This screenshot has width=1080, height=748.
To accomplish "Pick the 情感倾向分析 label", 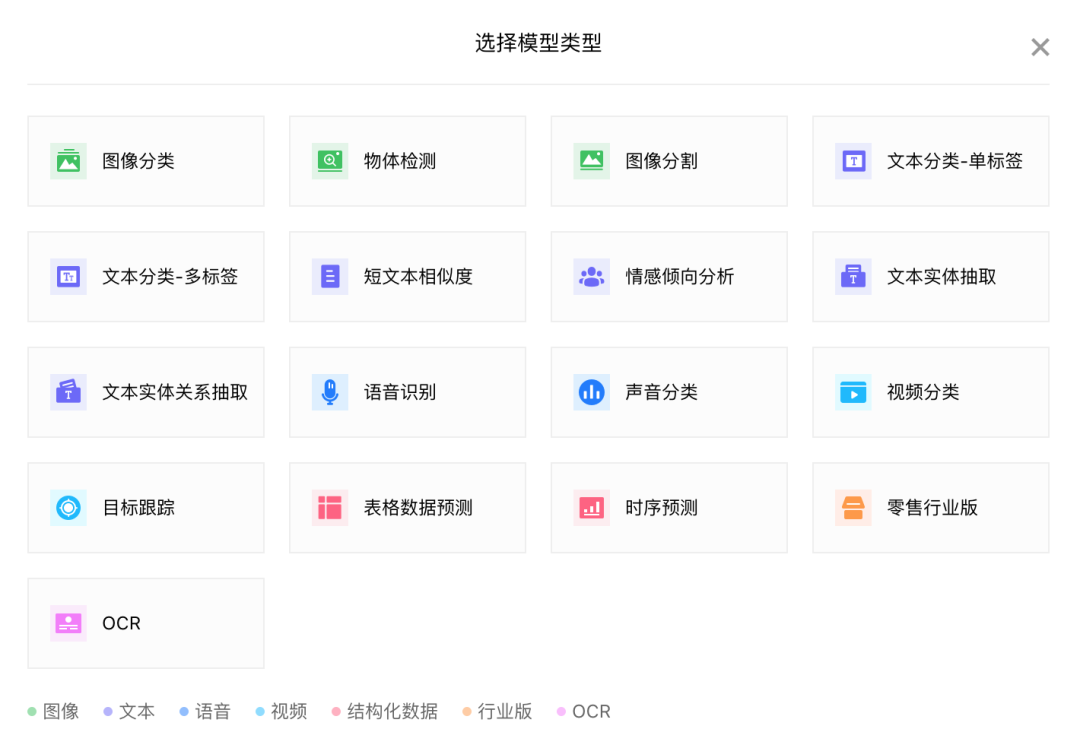I will click(680, 277).
